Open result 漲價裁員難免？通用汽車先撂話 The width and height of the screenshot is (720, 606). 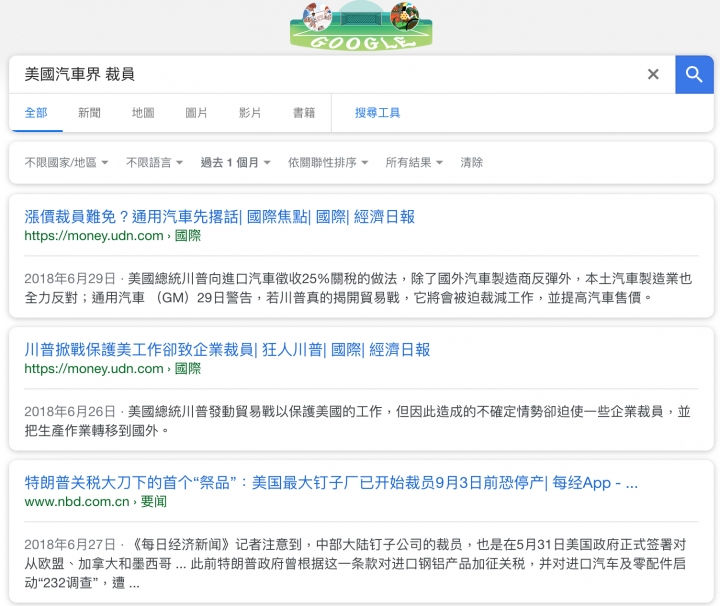(x=219, y=217)
